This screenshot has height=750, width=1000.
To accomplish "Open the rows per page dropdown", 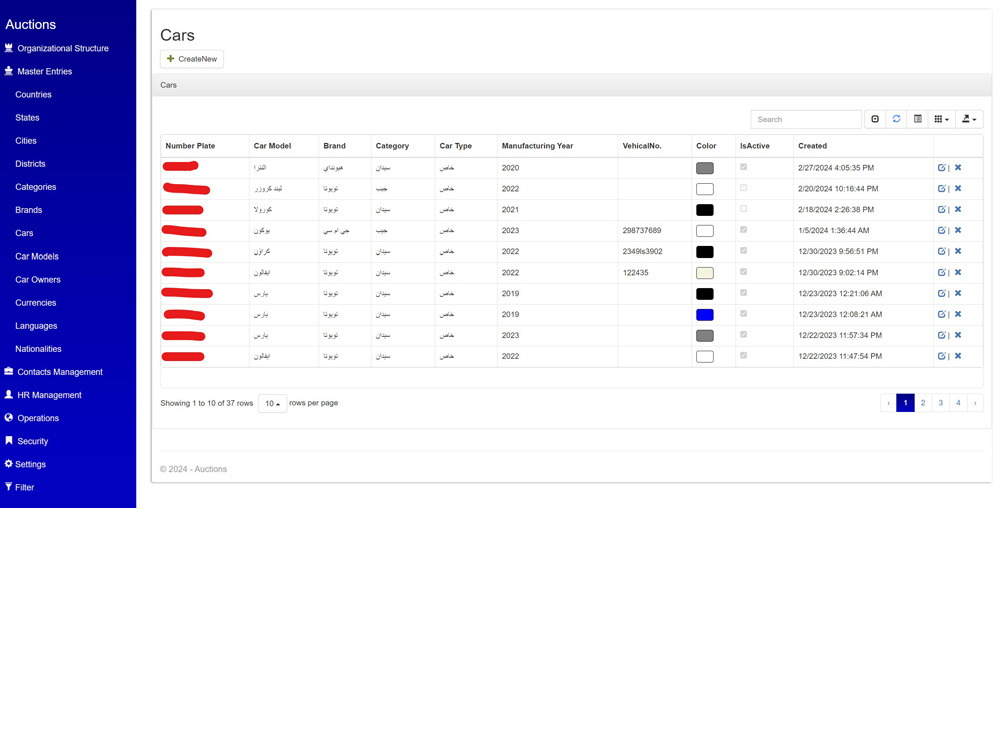I will [x=272, y=403].
